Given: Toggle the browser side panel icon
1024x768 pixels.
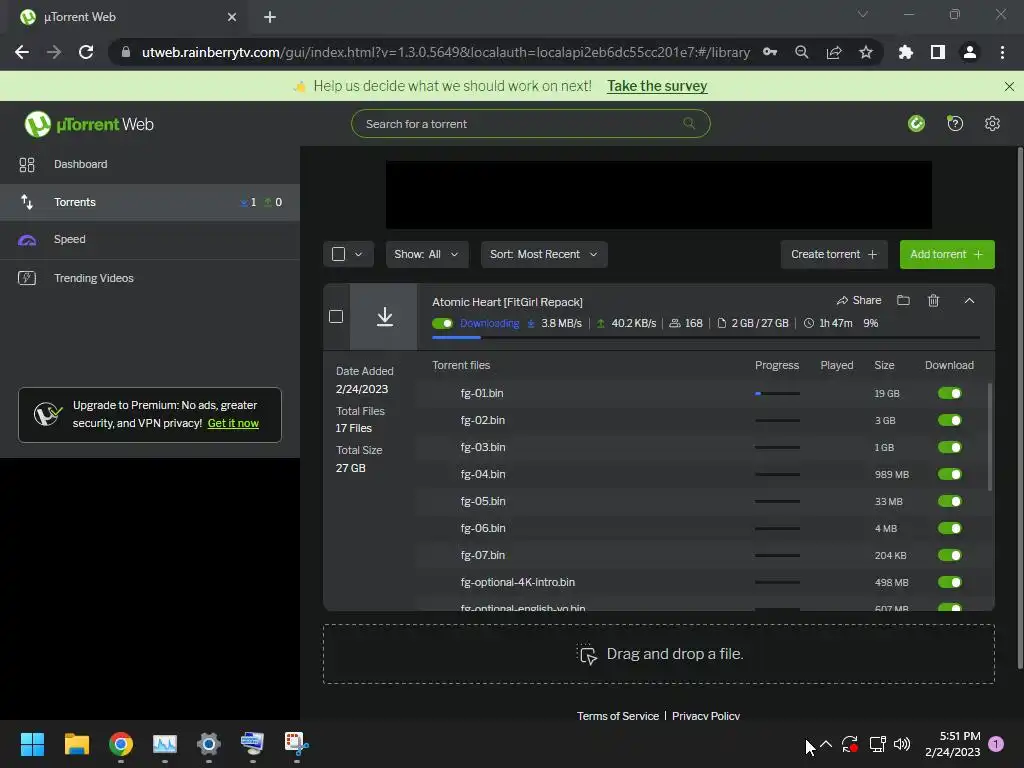Looking at the screenshot, I should pos(938,52).
